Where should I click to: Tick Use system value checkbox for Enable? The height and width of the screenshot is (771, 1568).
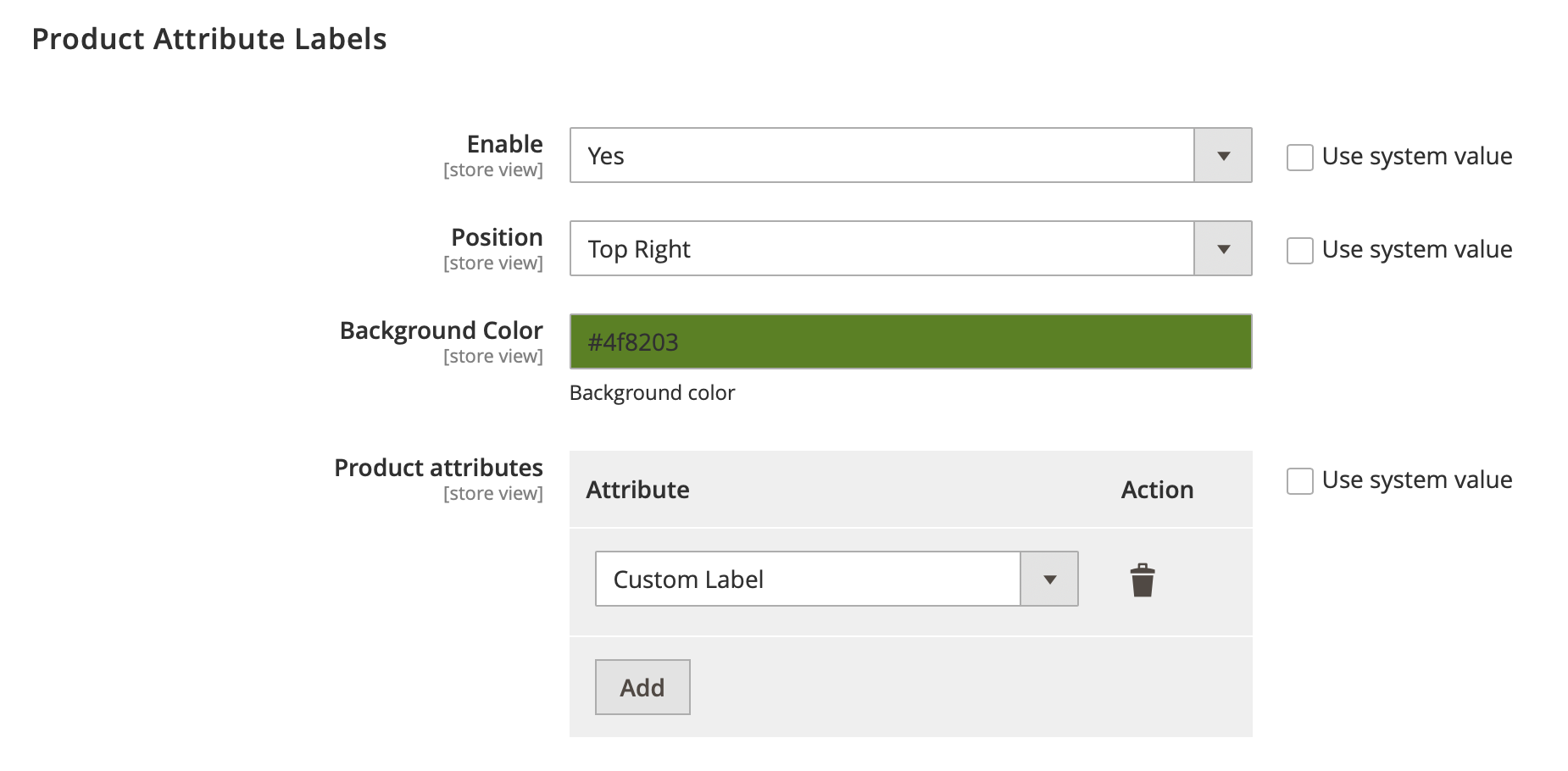click(1300, 157)
